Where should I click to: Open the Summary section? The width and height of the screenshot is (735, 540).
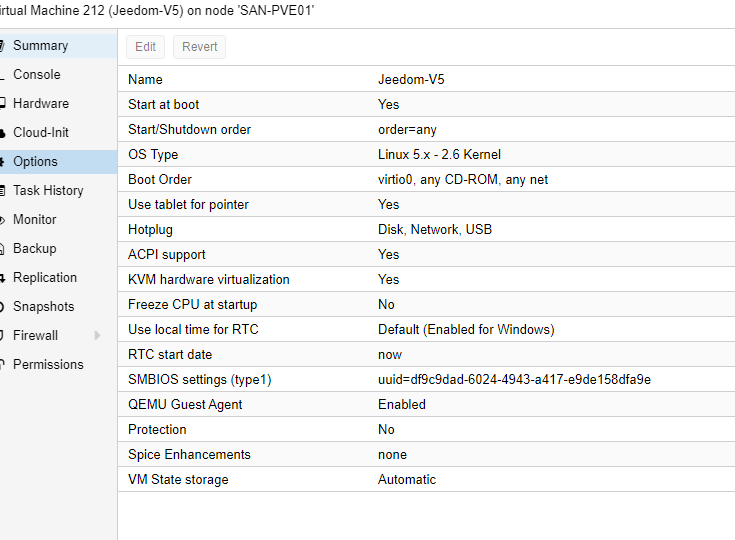click(56, 45)
